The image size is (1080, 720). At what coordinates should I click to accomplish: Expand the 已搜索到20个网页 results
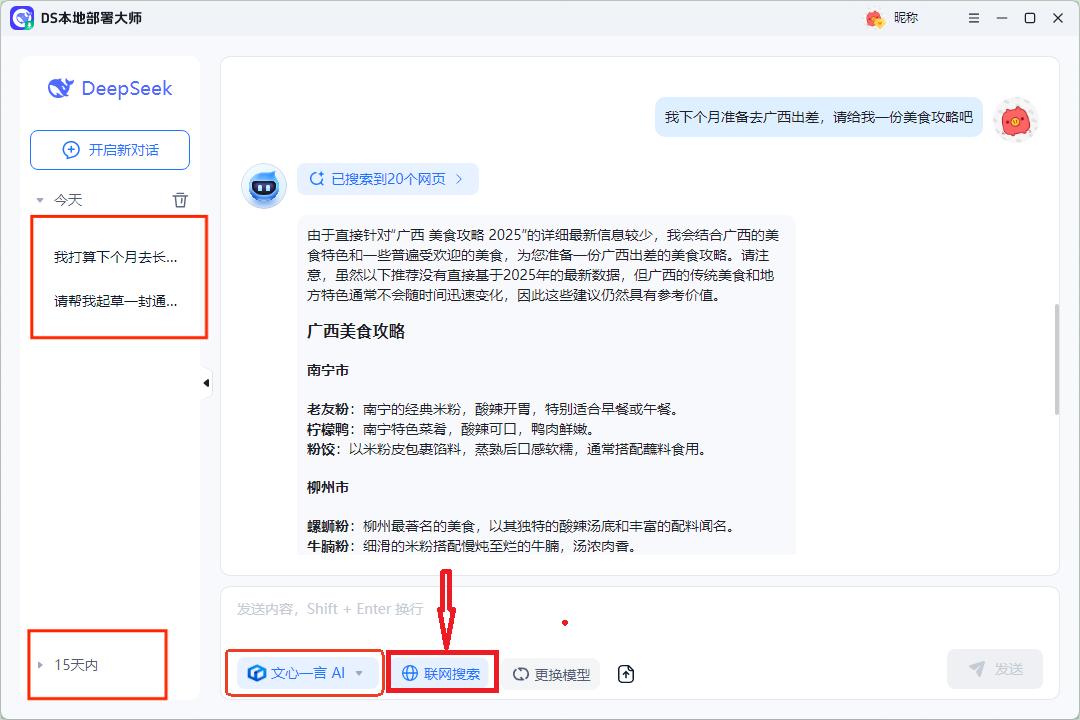387,179
